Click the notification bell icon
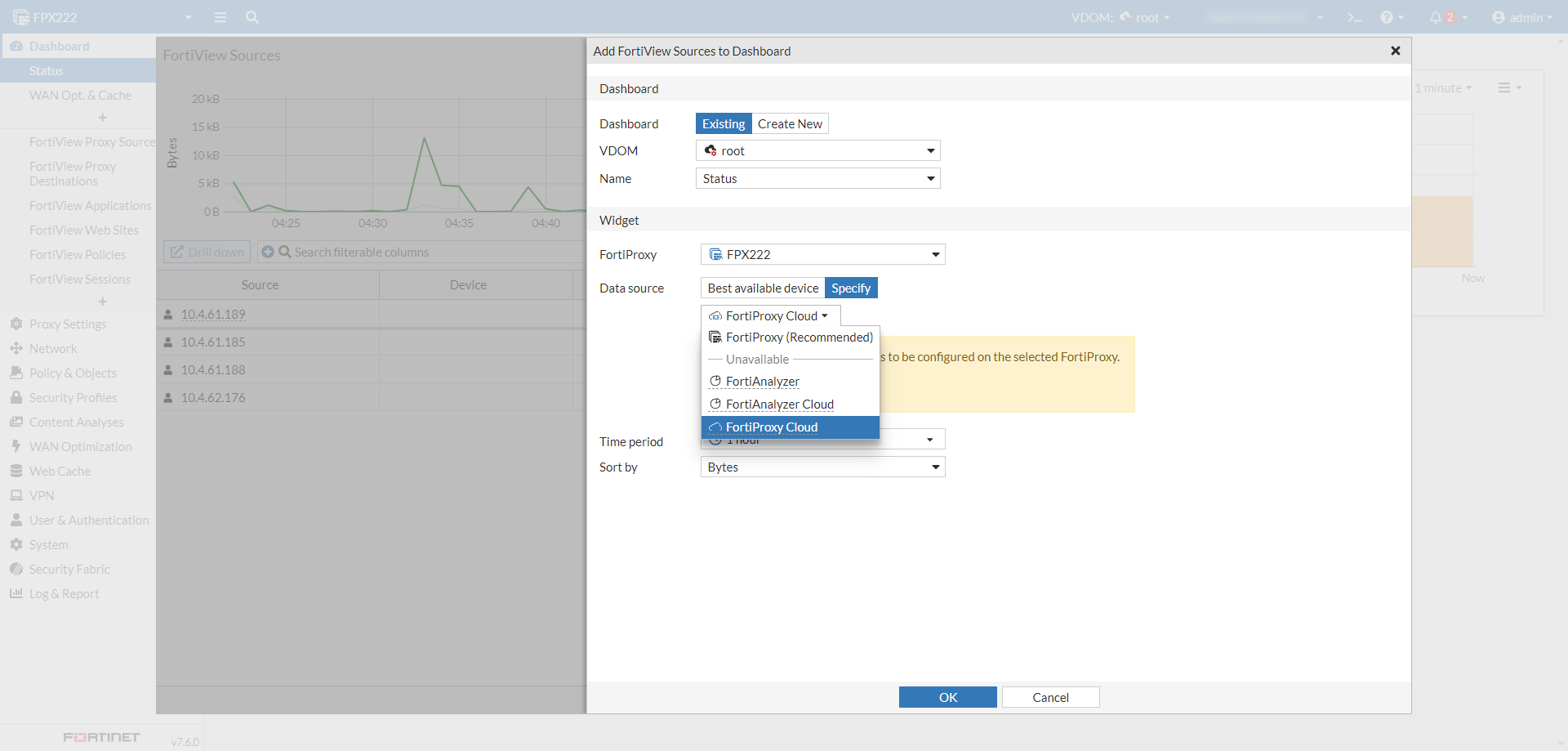The width and height of the screenshot is (1568, 751). [1436, 17]
